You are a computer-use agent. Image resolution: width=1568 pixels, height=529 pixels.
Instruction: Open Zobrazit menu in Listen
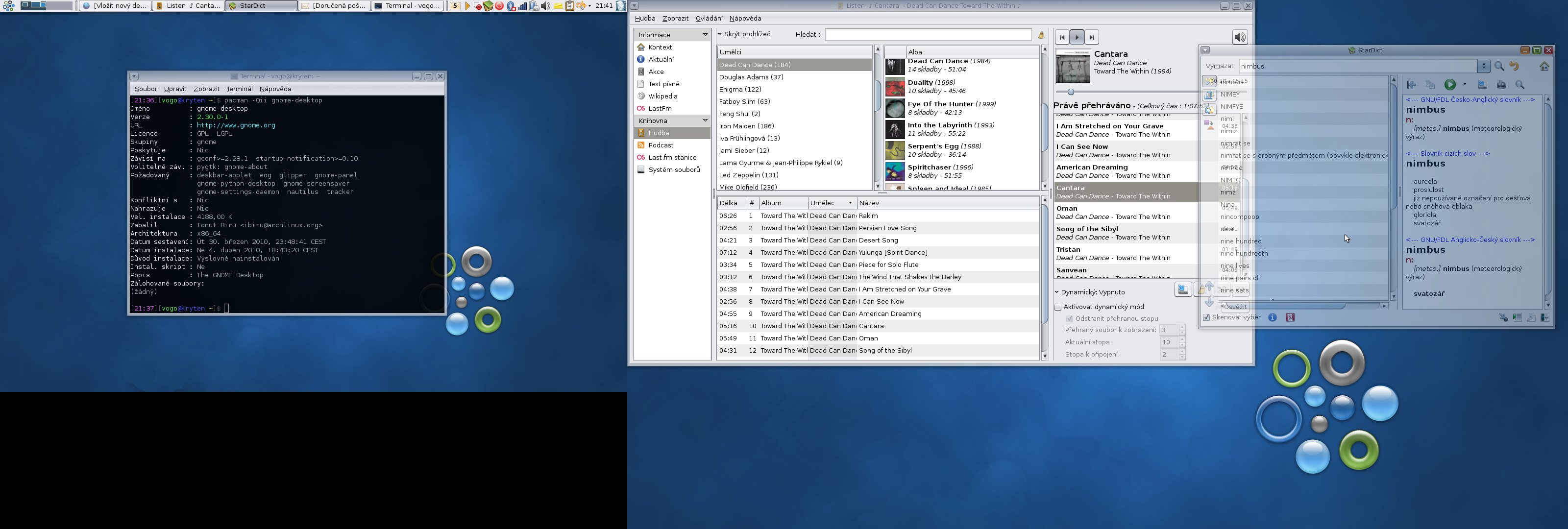tap(675, 18)
